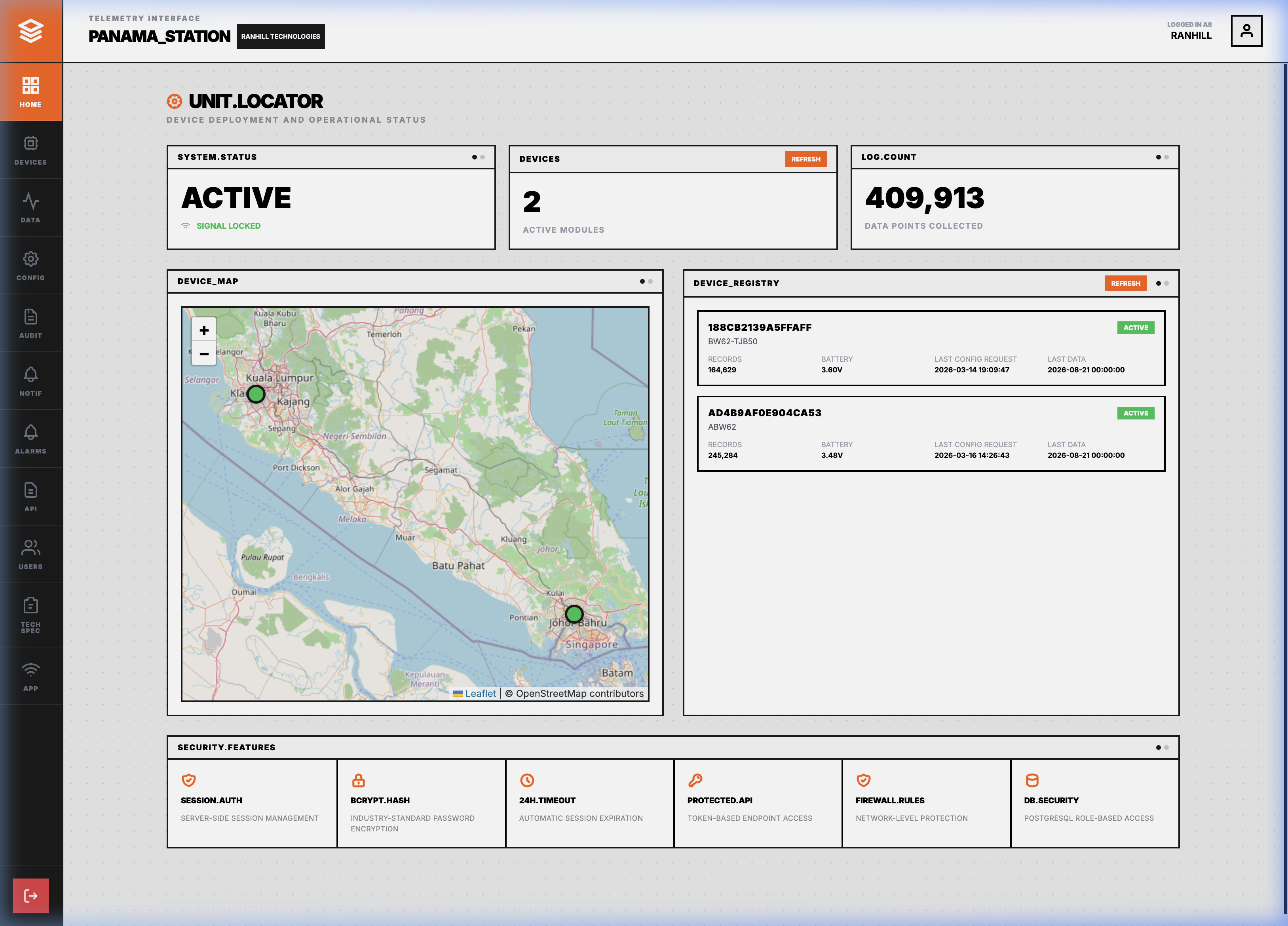Open the Leaflet attribution link
1288x926 pixels.
[481, 693]
